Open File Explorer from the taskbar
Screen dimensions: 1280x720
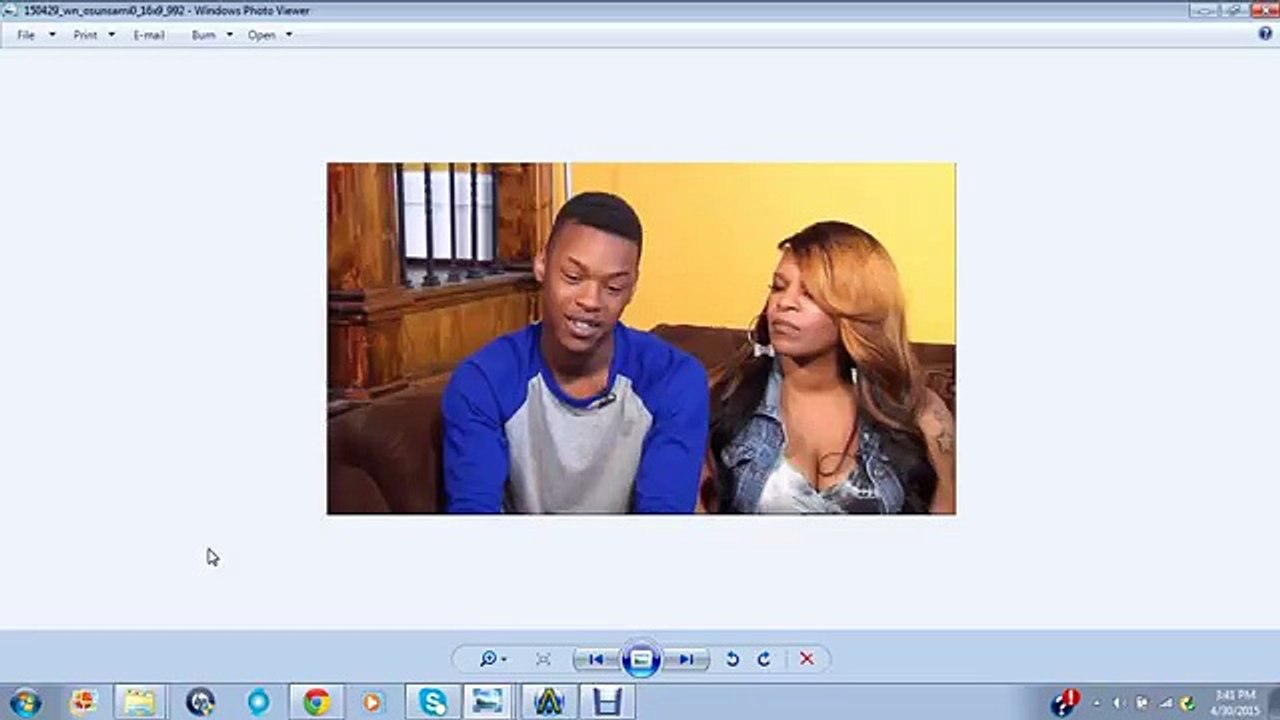139,702
